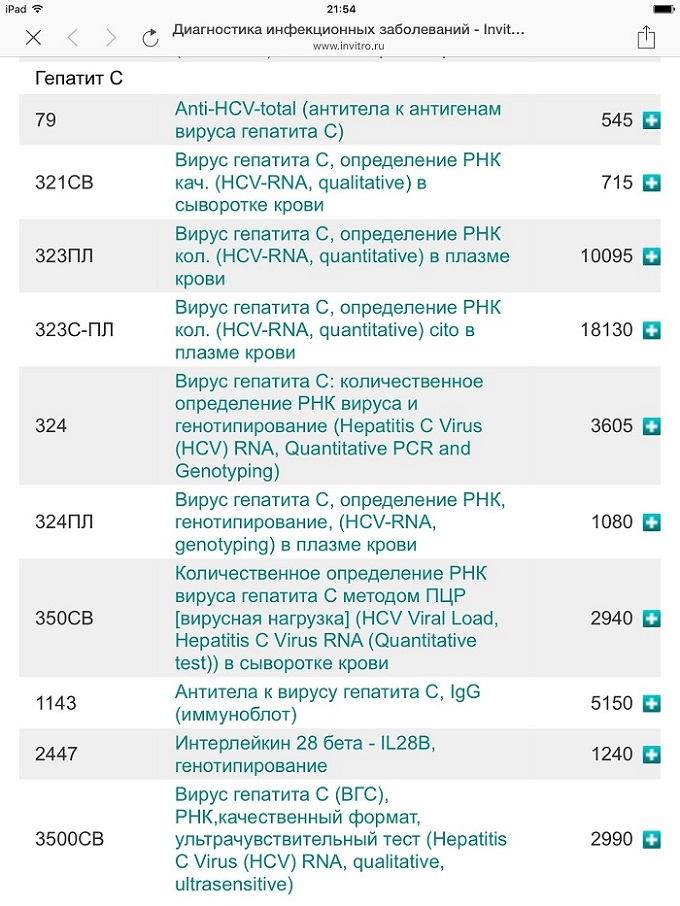Go forward to the next page
The height and width of the screenshot is (906, 680).
111,38
